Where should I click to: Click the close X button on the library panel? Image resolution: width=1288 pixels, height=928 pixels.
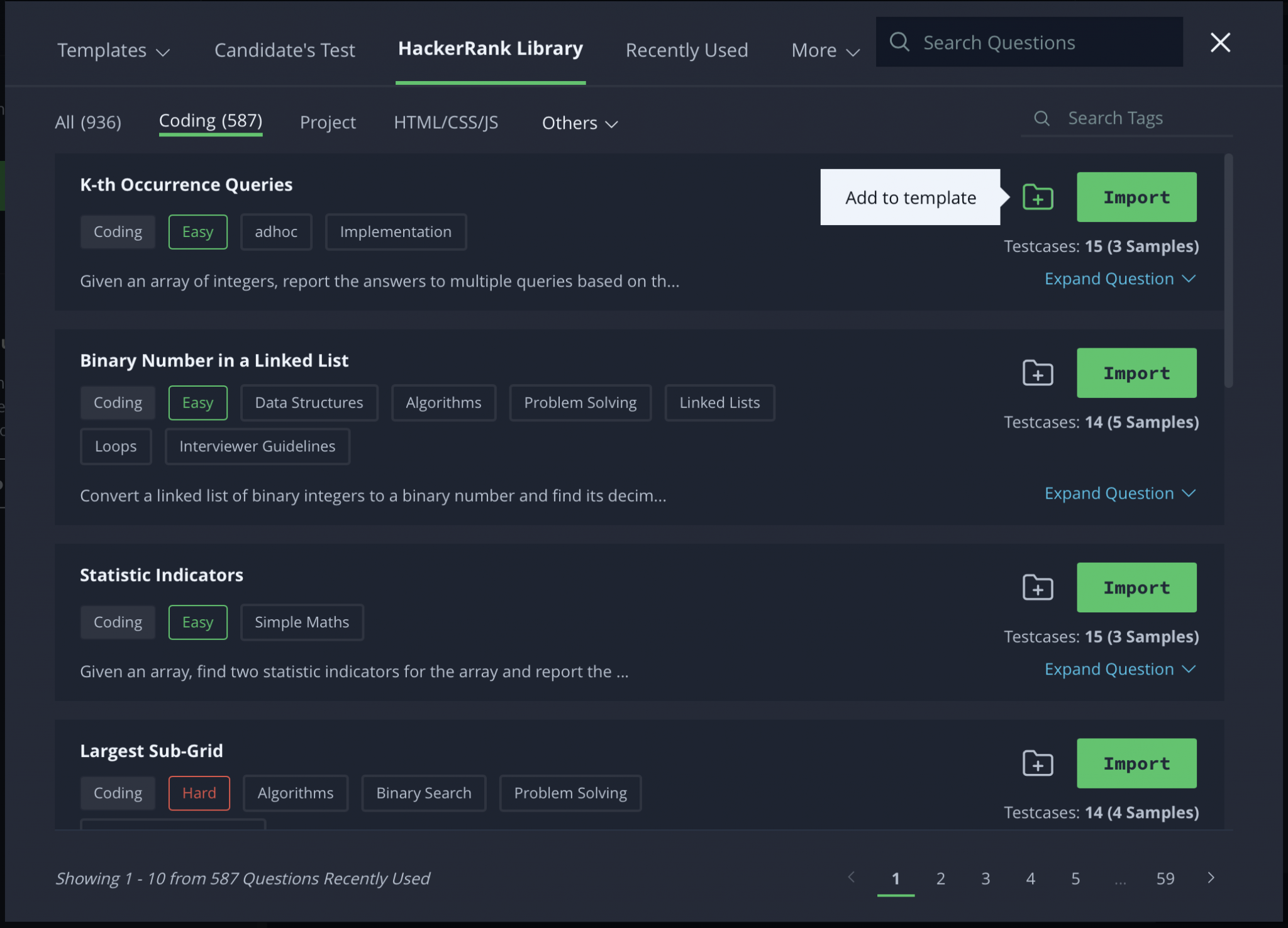1221,42
